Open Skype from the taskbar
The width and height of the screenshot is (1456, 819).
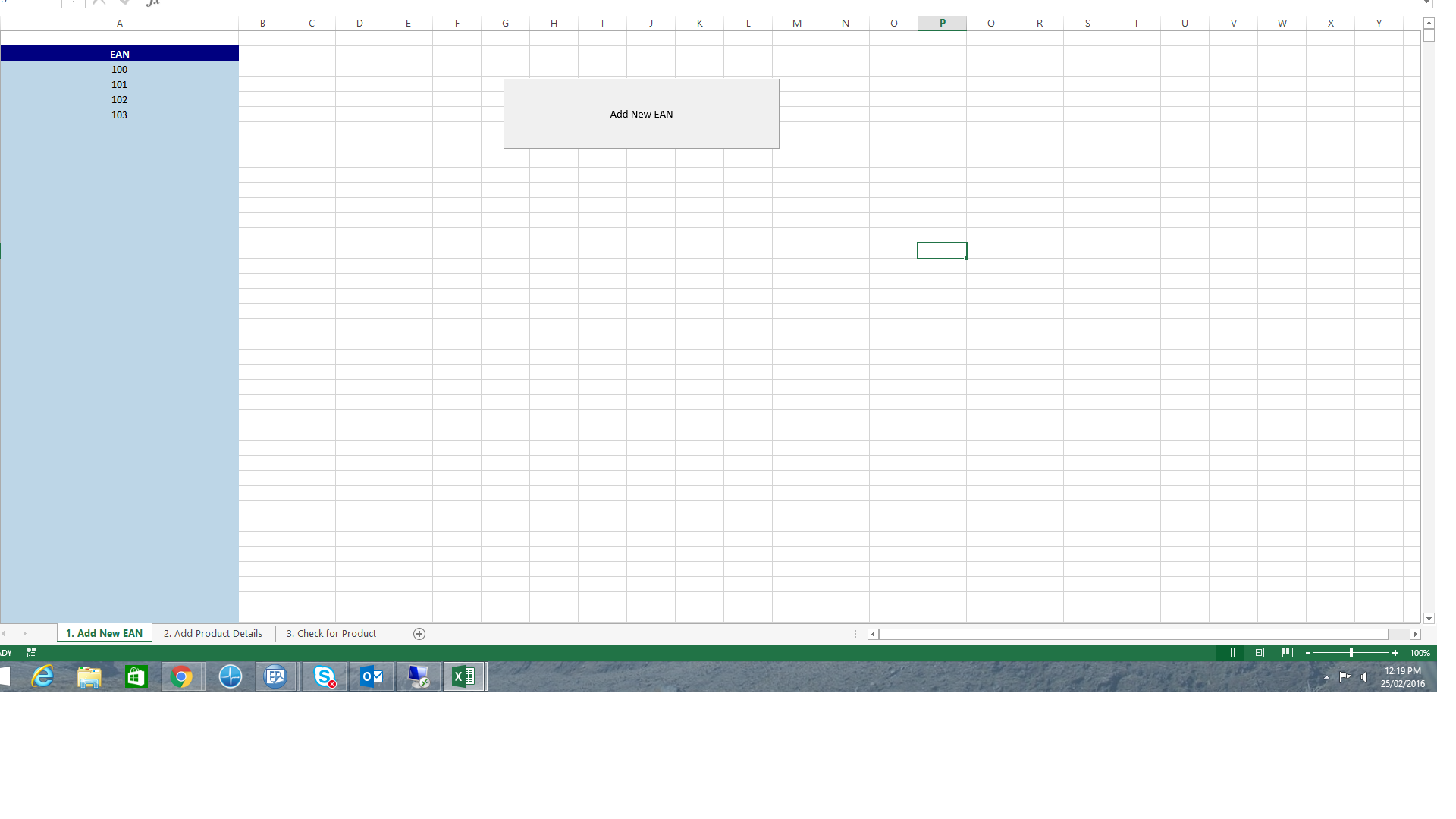click(324, 676)
